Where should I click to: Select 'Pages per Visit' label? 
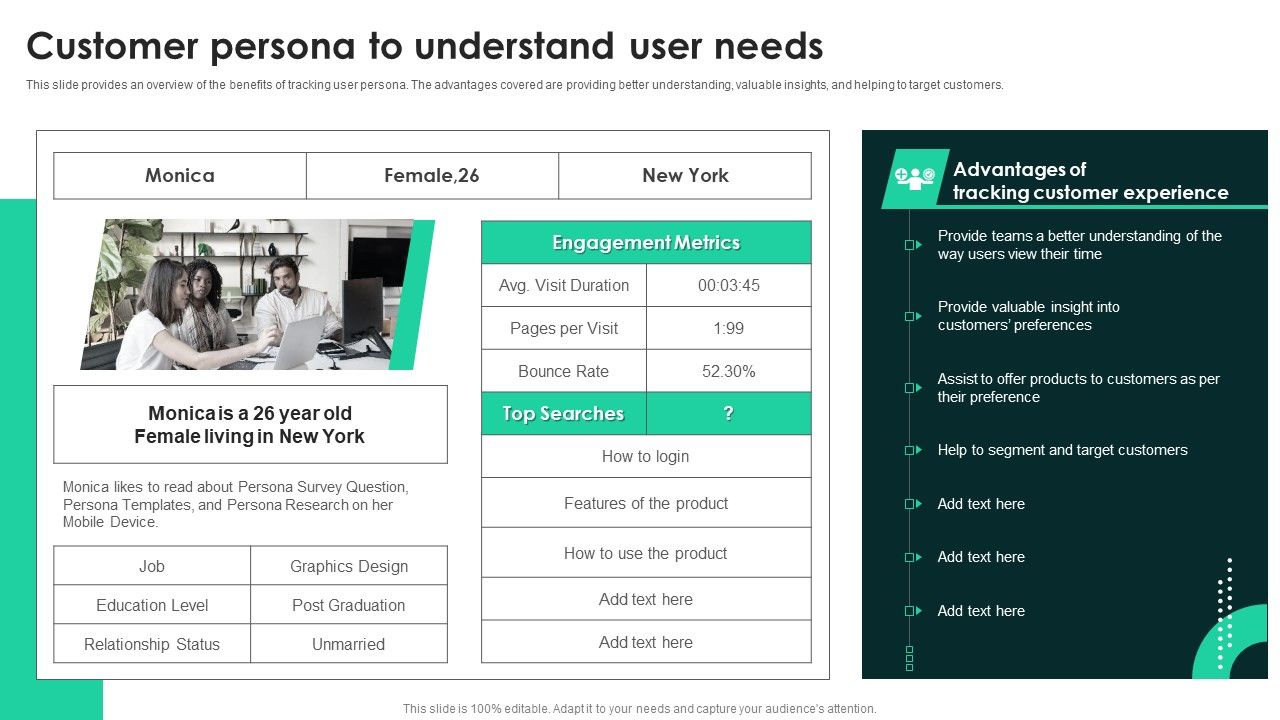564,328
